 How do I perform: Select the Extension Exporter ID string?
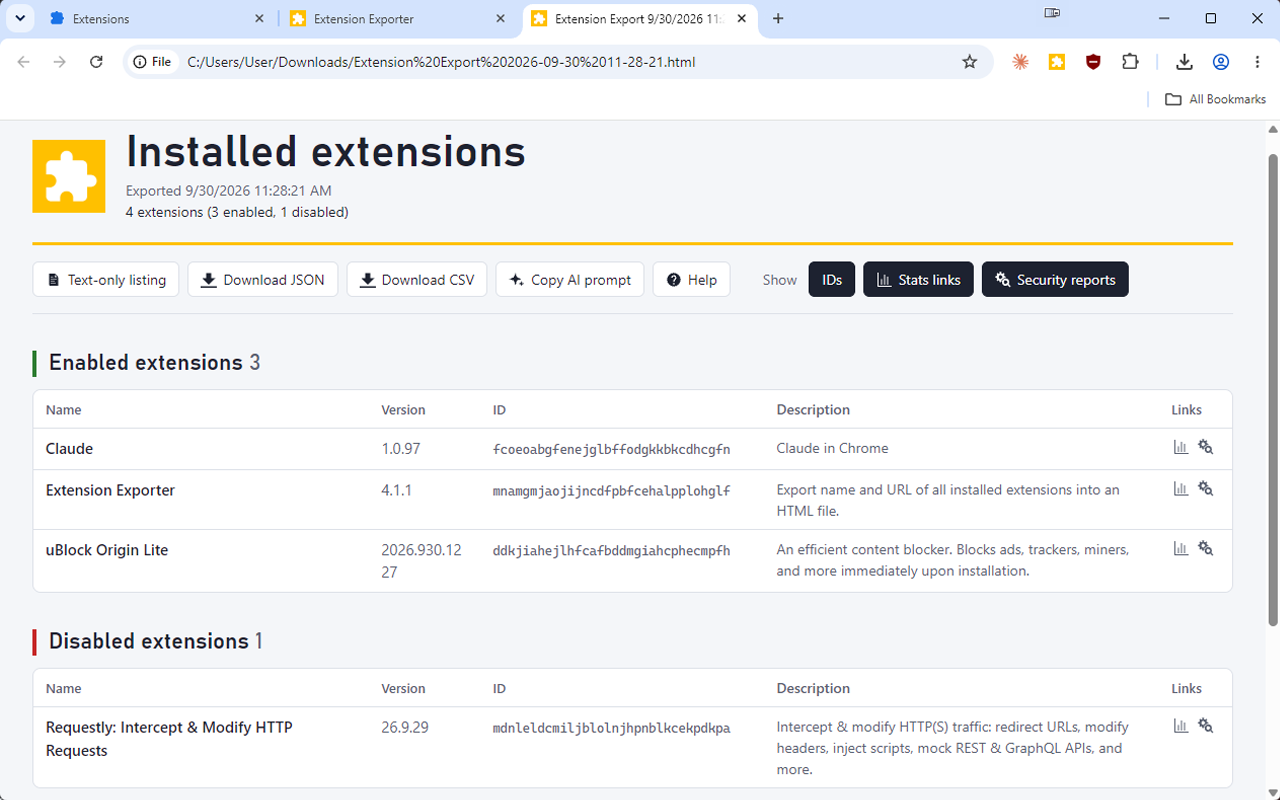(x=611, y=491)
